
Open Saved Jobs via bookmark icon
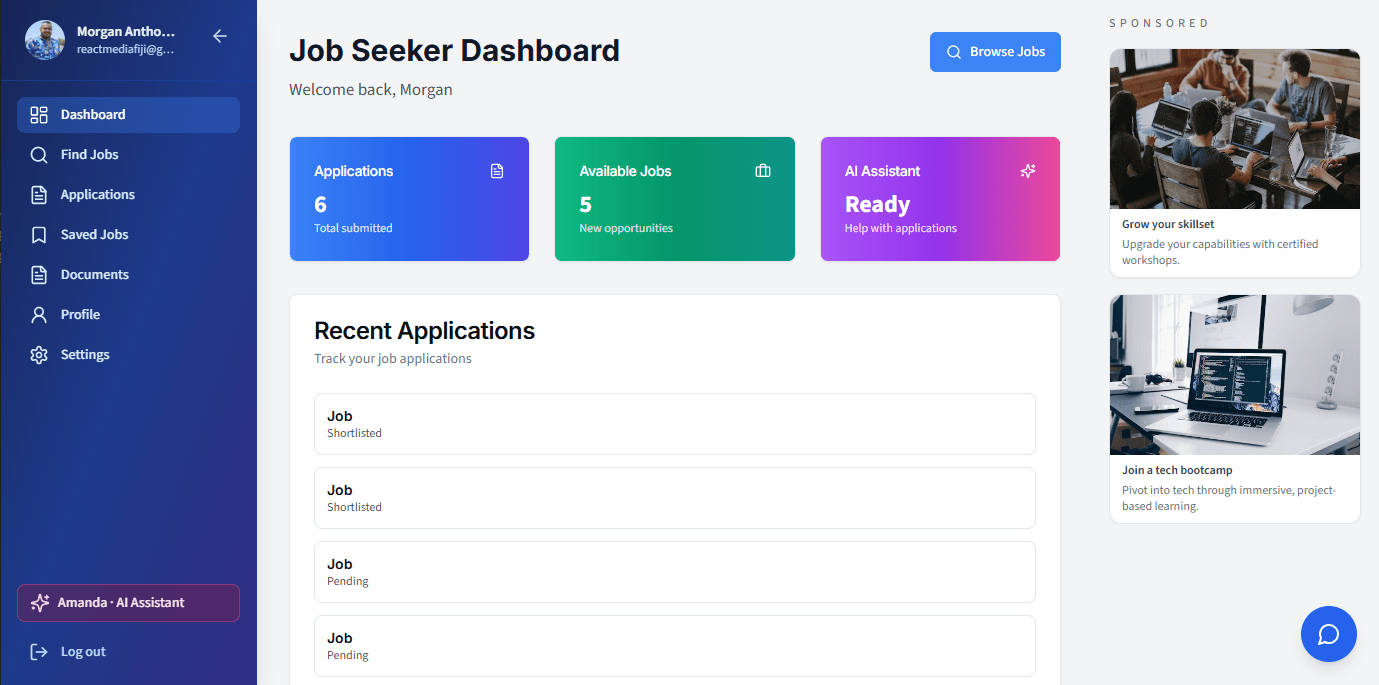coord(40,234)
